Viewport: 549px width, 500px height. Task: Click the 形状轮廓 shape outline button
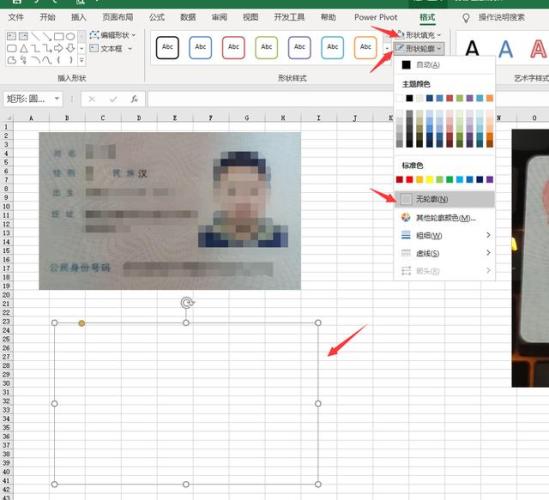pos(419,48)
